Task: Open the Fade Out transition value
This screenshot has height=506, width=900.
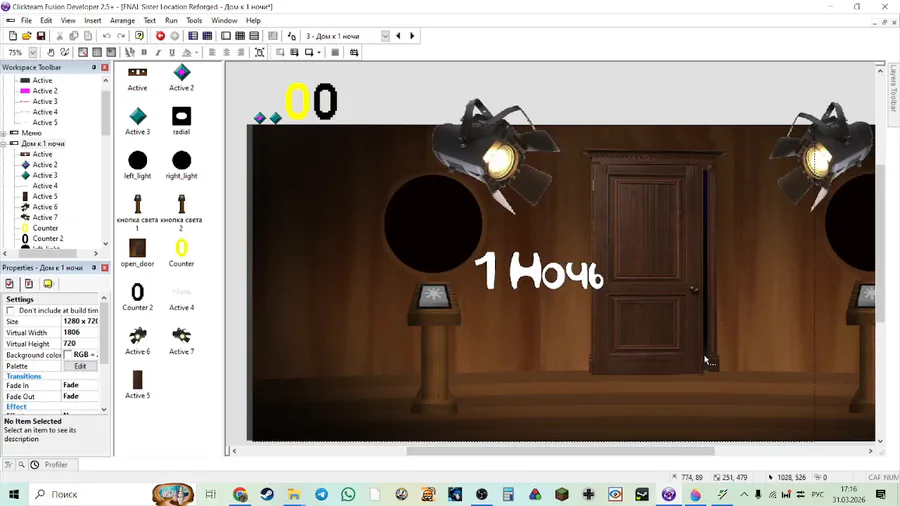Action: pyautogui.click(x=80, y=396)
